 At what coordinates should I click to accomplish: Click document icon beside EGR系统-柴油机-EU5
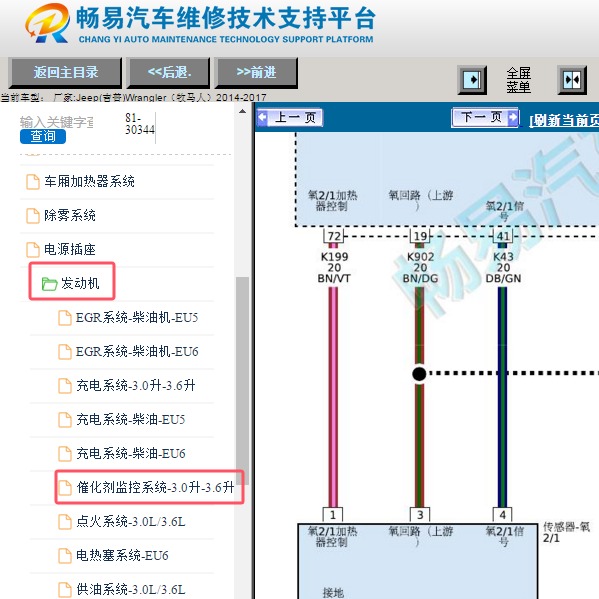65,318
